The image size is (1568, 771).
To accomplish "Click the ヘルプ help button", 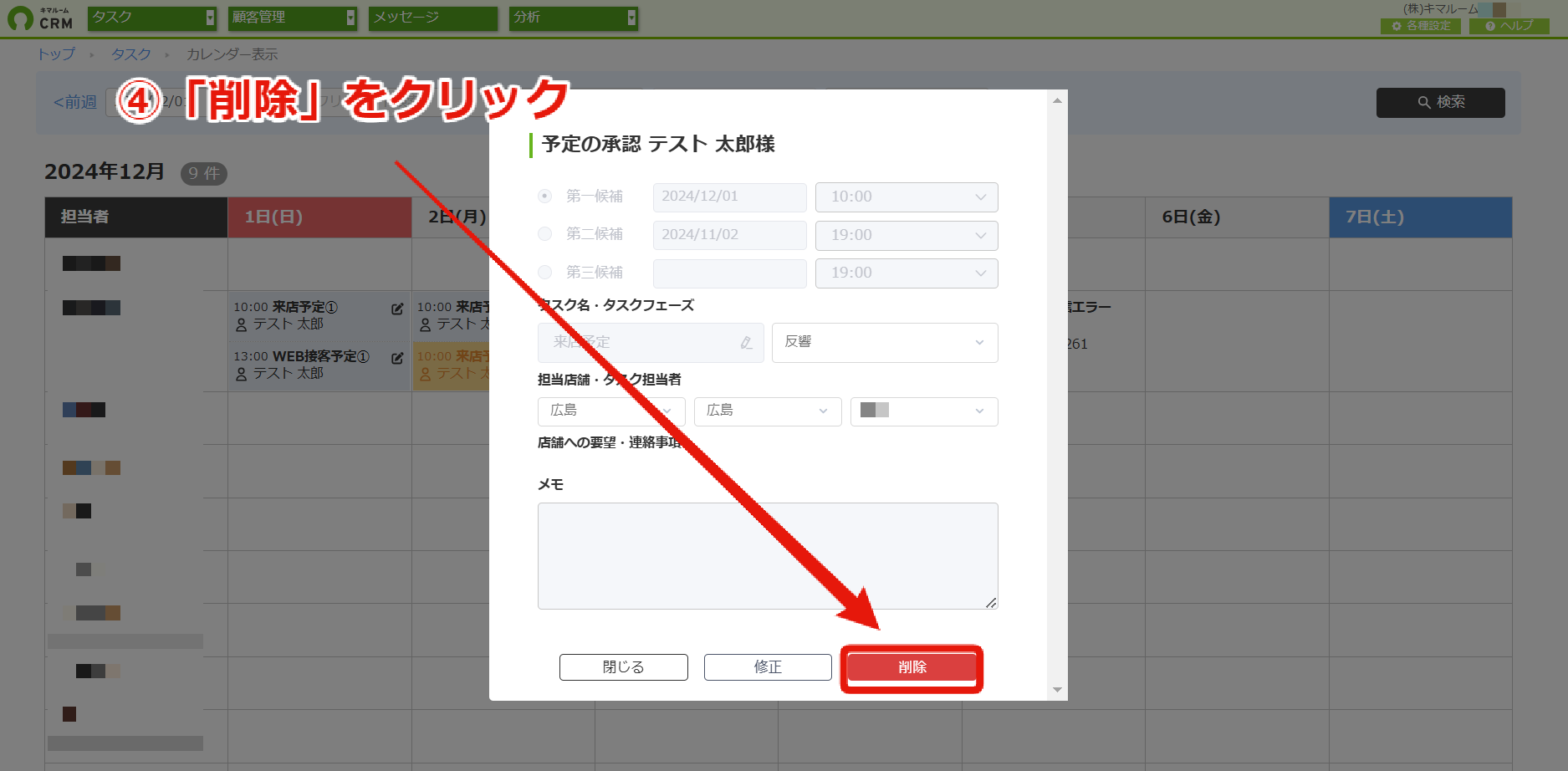I will (x=1509, y=26).
